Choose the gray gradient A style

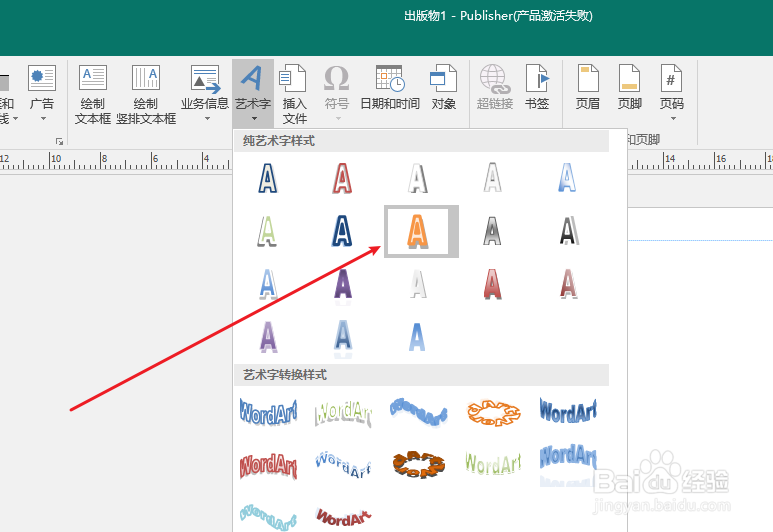click(492, 231)
